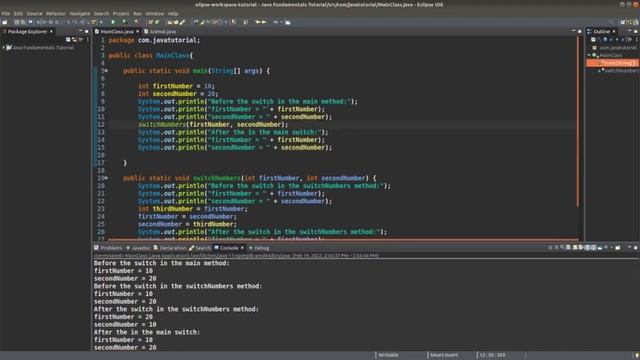Open the Outline view menu
This screenshot has width=640, height=360.
(x=637, y=40)
